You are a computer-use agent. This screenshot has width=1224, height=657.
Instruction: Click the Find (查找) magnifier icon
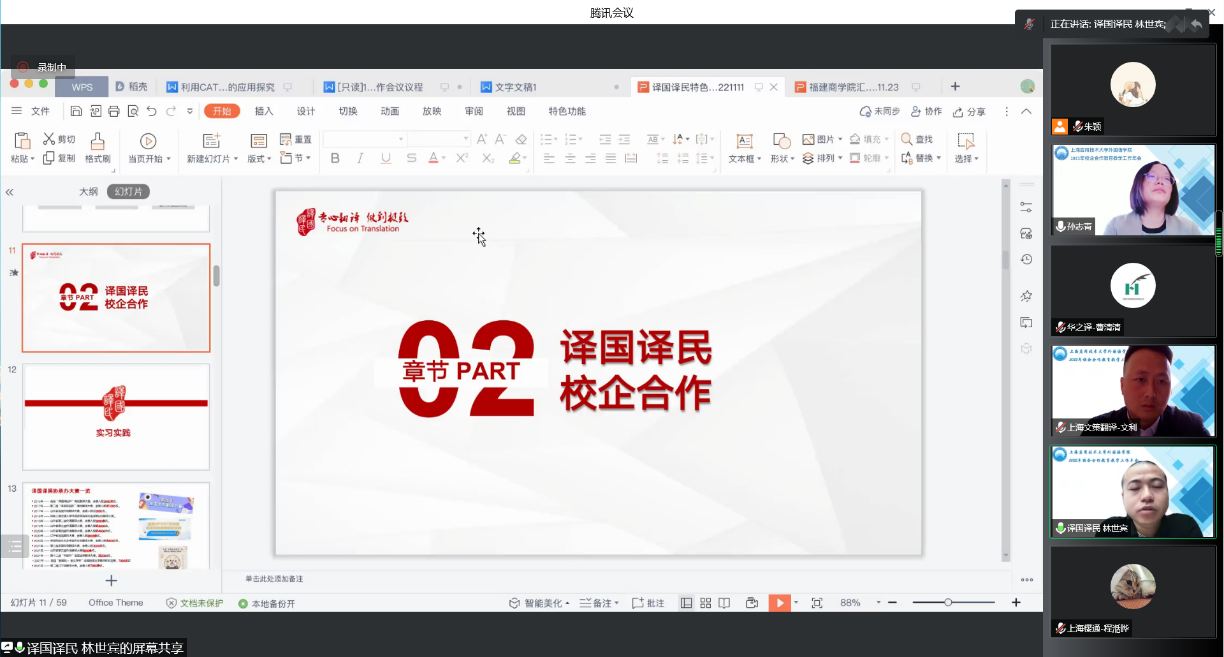pyautogui.click(x=907, y=139)
